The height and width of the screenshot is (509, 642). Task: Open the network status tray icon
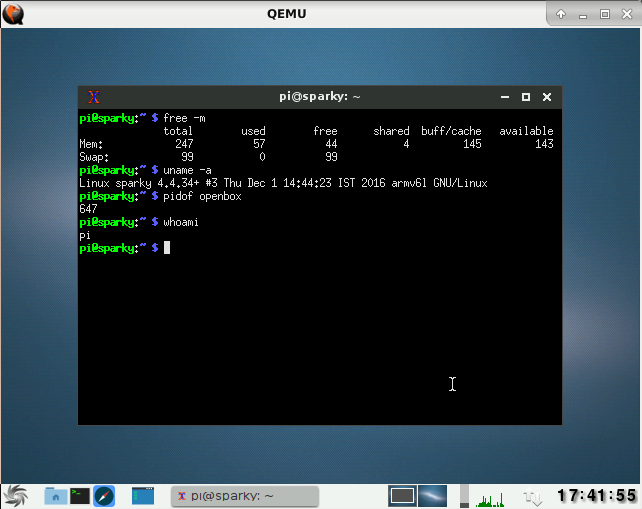point(532,498)
